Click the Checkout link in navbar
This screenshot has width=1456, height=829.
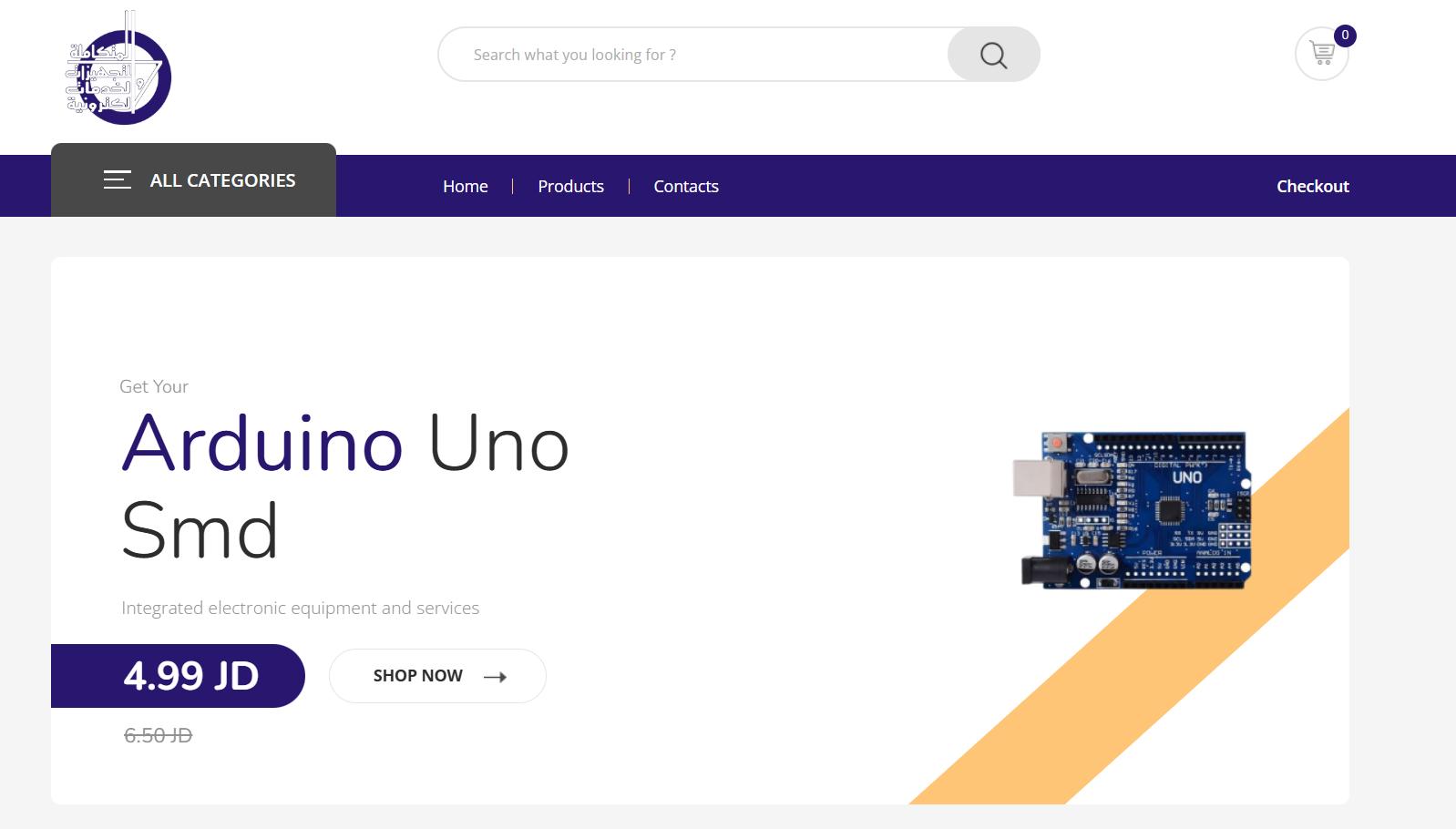1312,187
